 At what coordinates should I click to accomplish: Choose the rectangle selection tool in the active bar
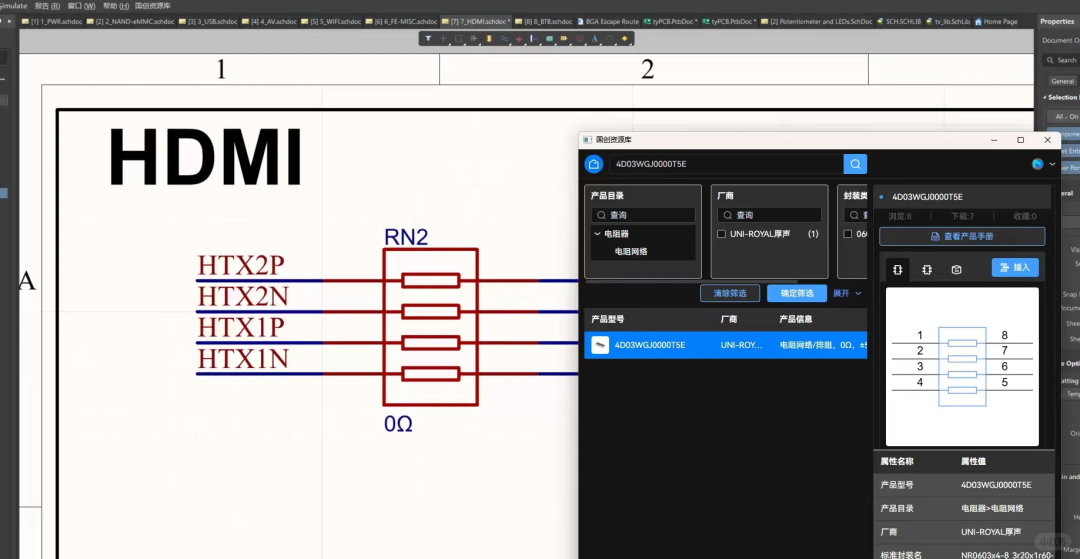tap(459, 39)
